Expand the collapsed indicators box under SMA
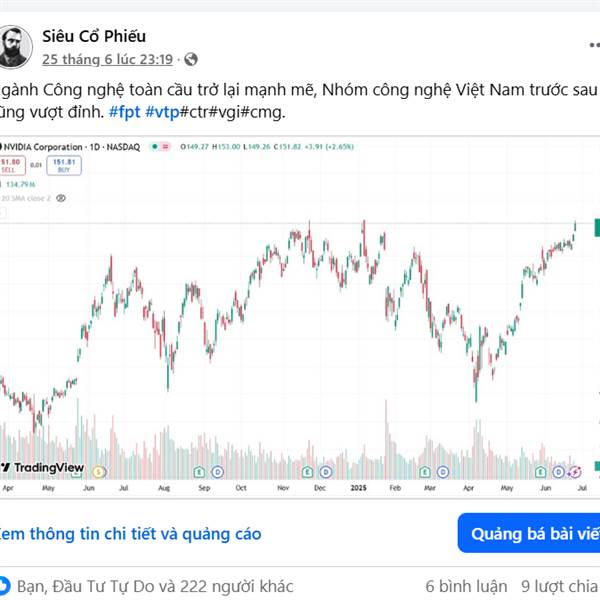Screen dimensions: 600x600 2,213
